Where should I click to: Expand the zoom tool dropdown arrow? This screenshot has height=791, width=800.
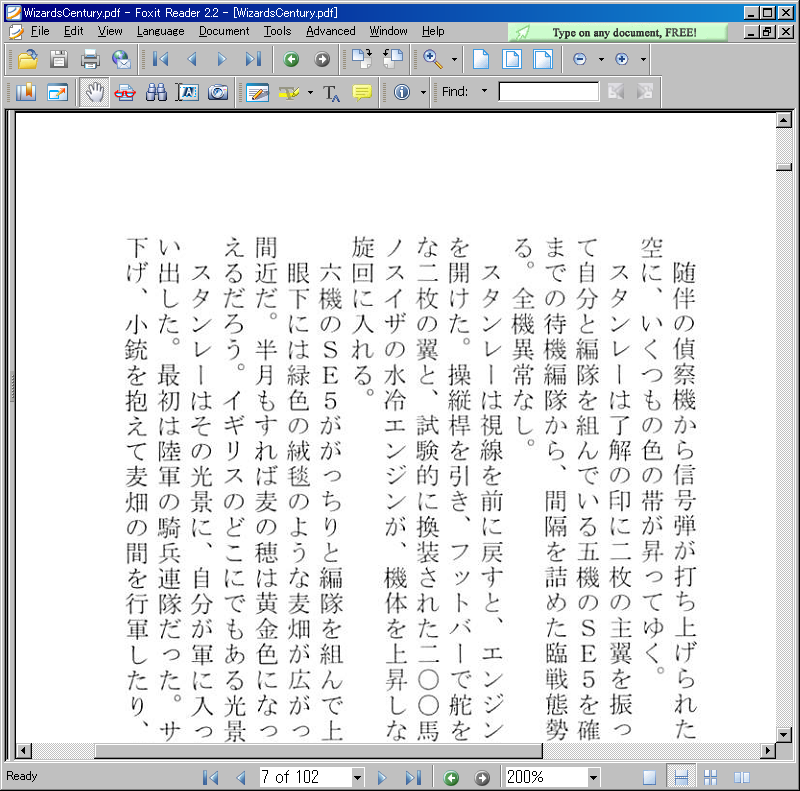(454, 59)
